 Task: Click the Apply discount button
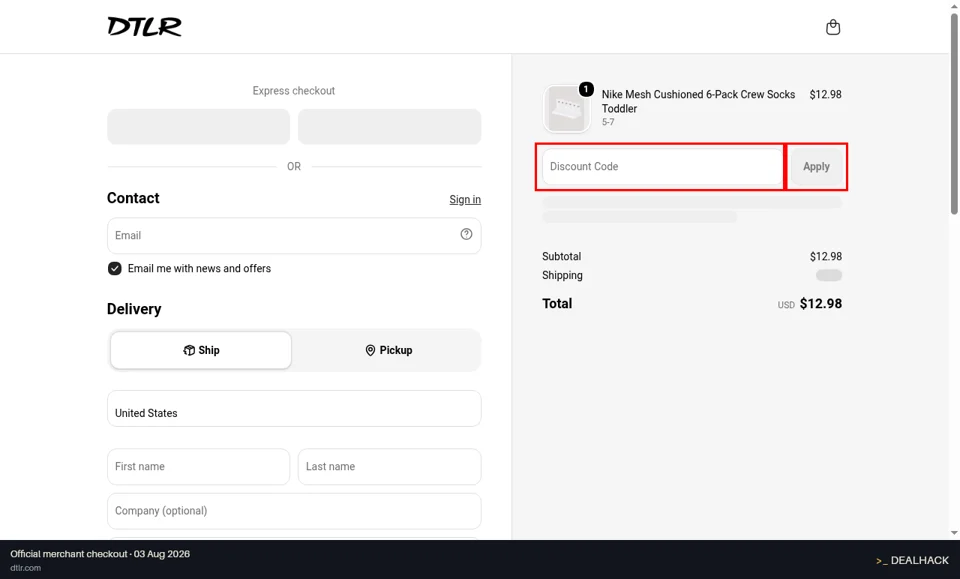coord(816,166)
